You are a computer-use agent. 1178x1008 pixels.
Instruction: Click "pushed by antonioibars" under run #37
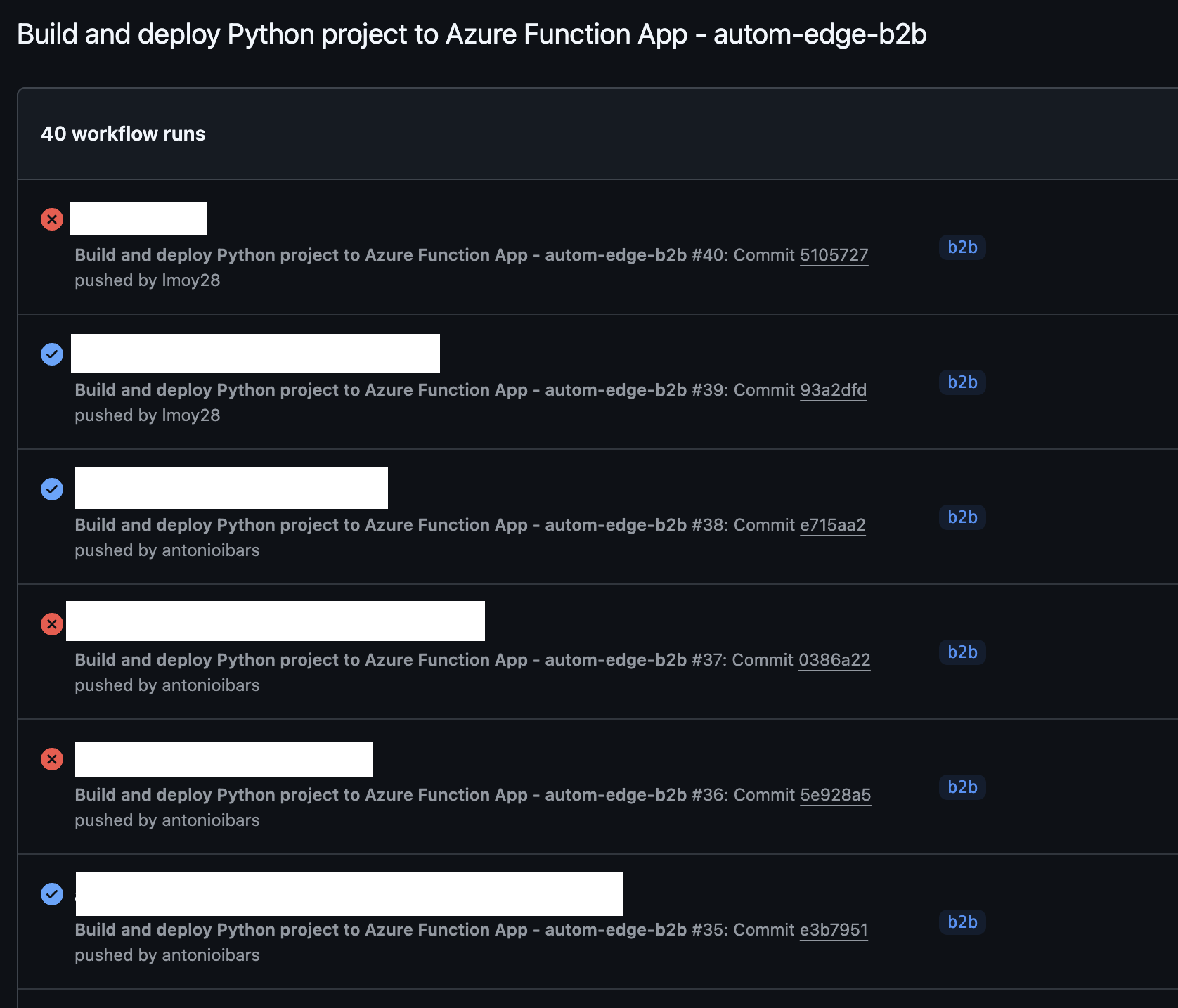(167, 685)
